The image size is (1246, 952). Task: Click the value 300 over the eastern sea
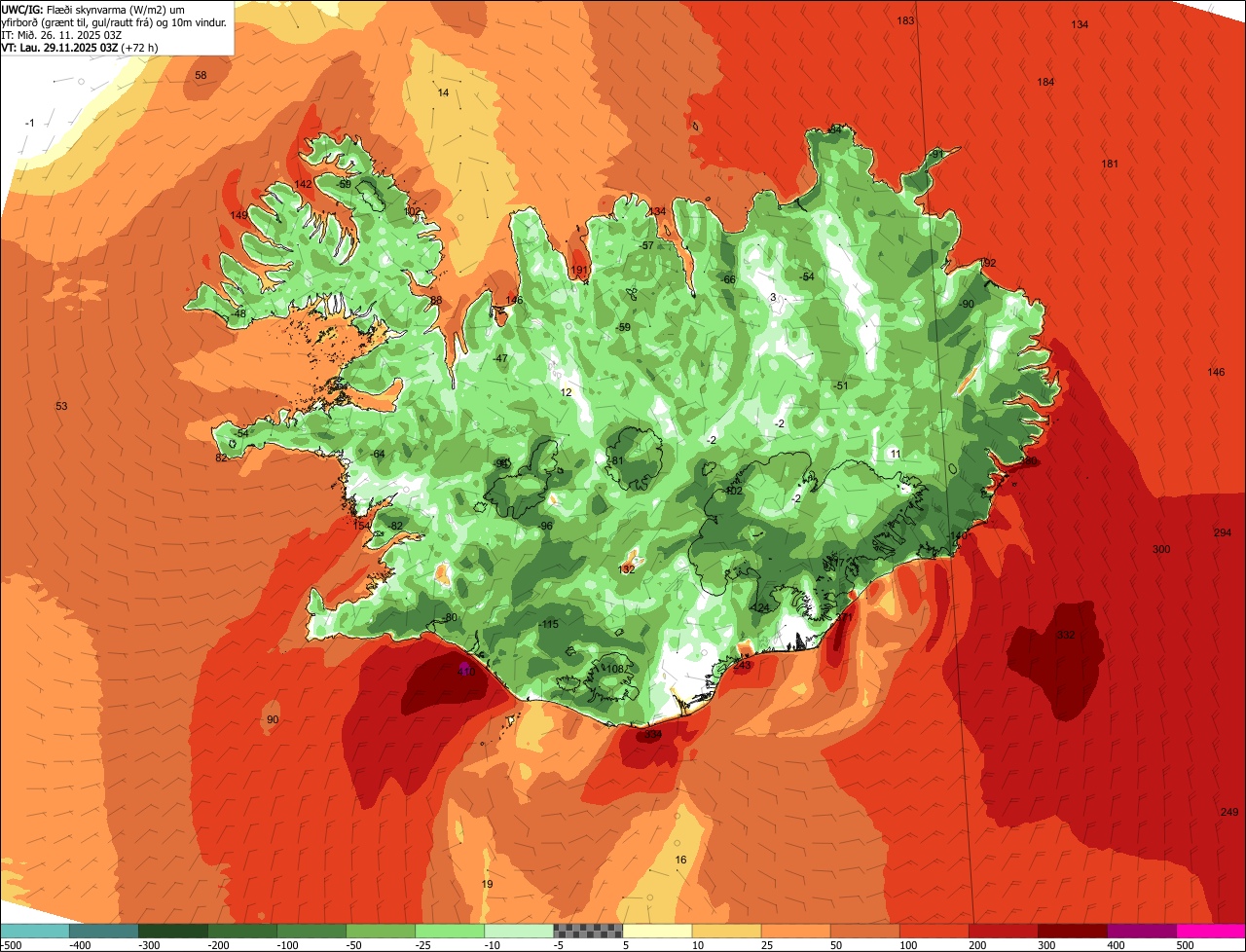tap(1161, 549)
